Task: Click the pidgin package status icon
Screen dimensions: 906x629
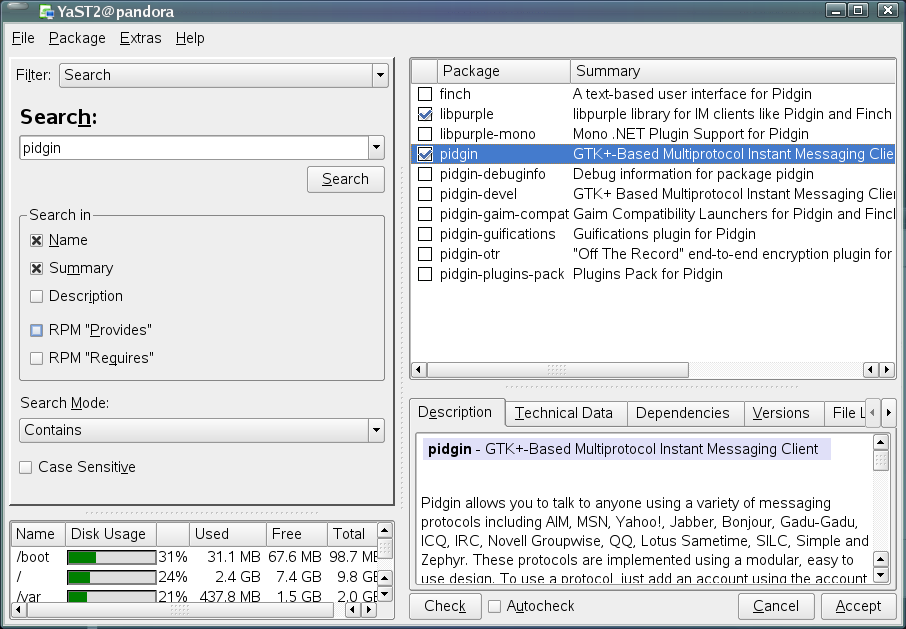Action: coord(425,154)
